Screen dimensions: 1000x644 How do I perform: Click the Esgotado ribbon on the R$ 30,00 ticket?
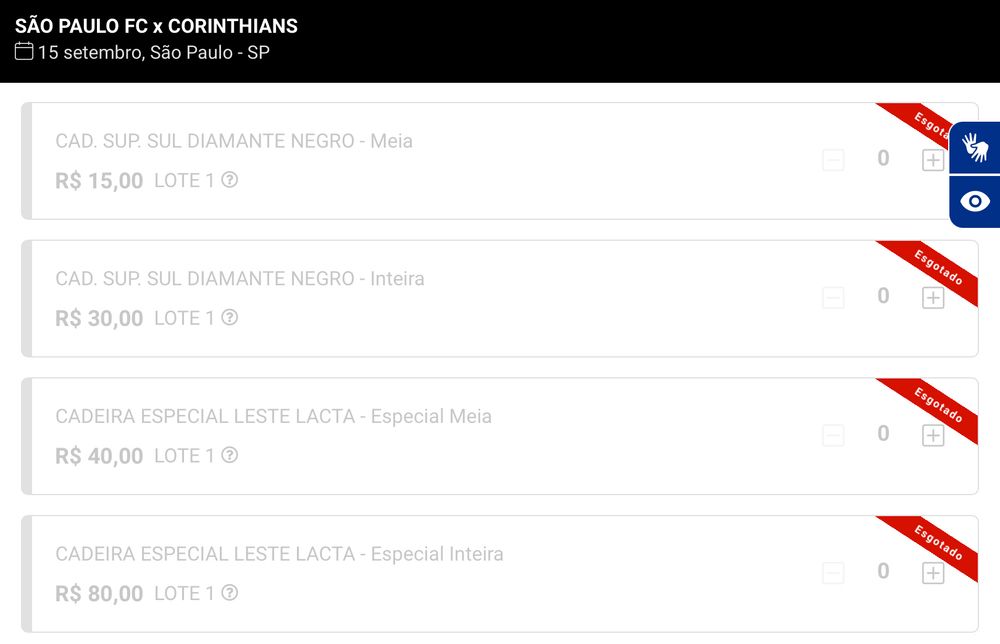(x=938, y=268)
